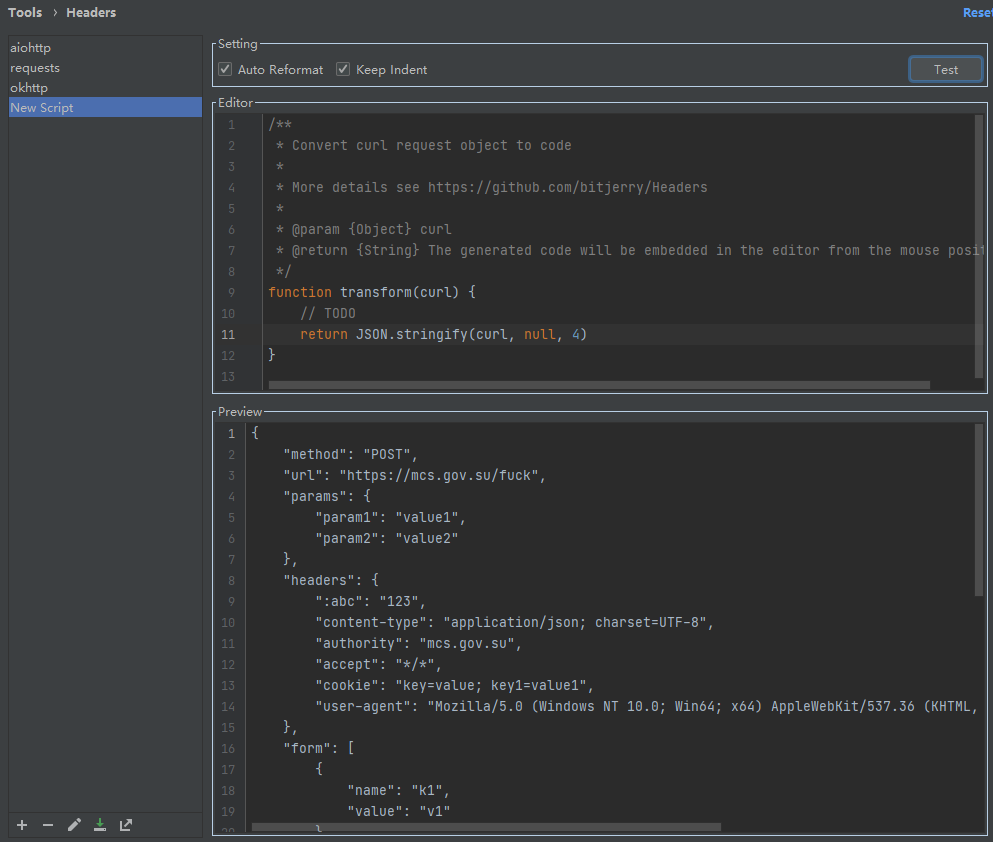Toggle the Auto Reformat checkbox

(x=225, y=69)
